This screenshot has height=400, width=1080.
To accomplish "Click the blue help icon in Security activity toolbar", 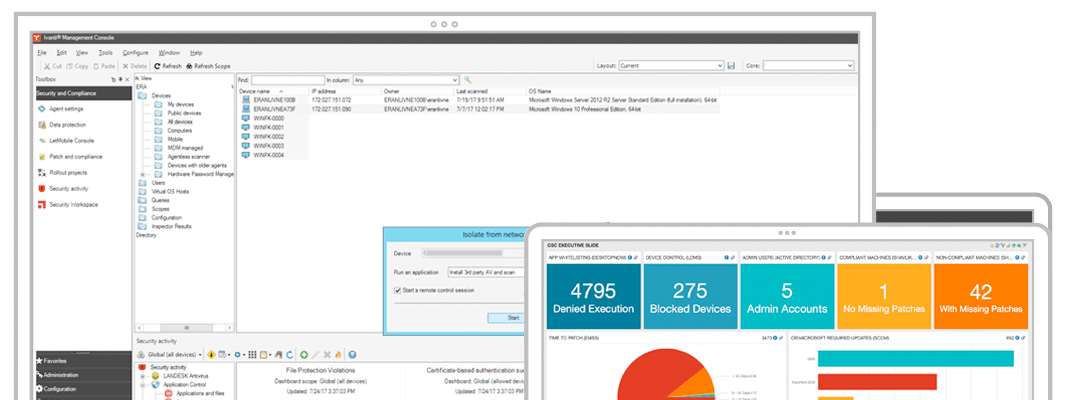I will point(352,355).
